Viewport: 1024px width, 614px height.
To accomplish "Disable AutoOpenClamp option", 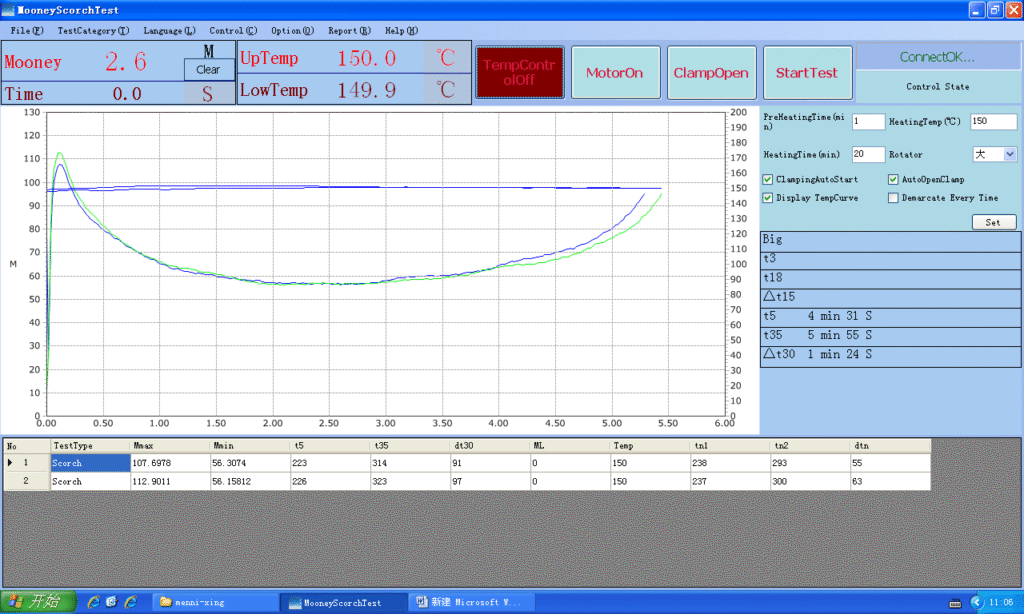I will pyautogui.click(x=893, y=180).
